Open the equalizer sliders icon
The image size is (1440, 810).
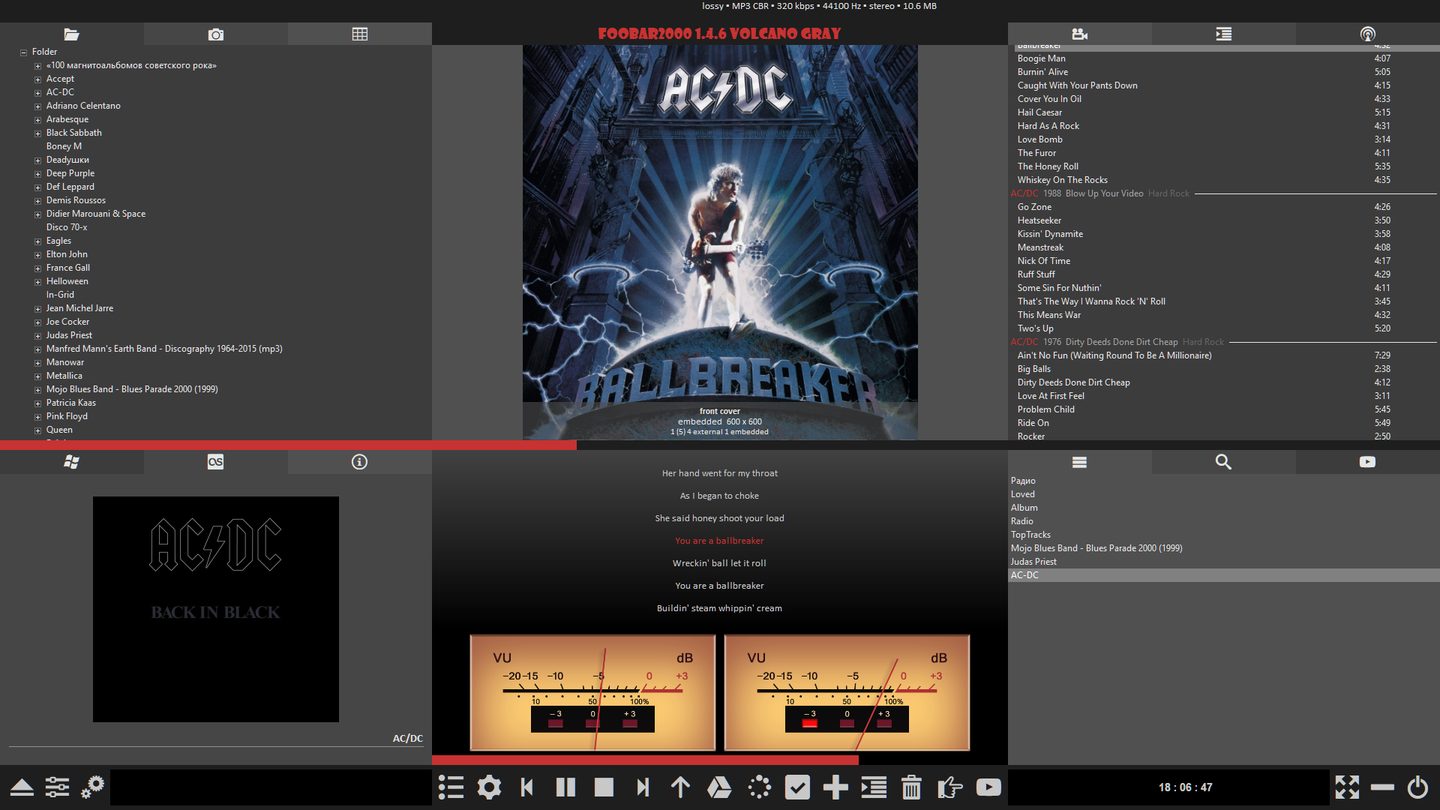pos(57,788)
